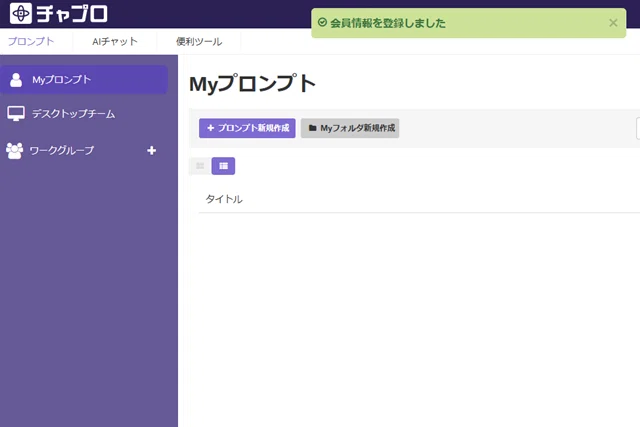
Task: Click the Myフォルダ新規作成 button
Action: (x=350, y=128)
